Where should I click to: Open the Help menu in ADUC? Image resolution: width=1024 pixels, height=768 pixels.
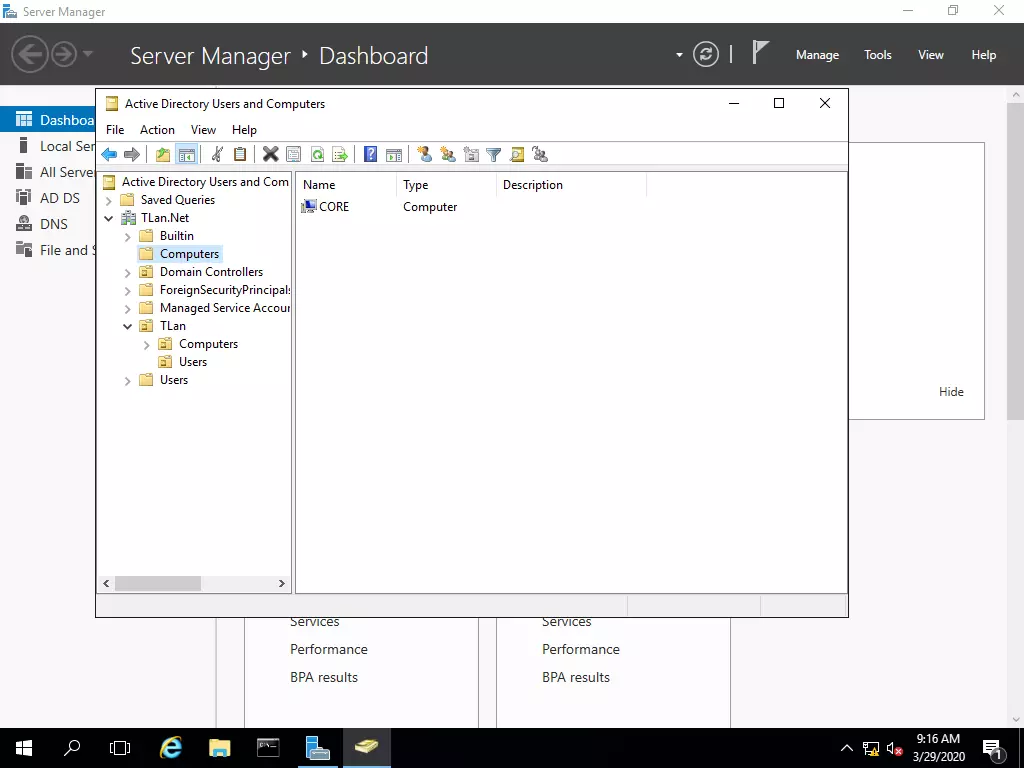click(244, 129)
